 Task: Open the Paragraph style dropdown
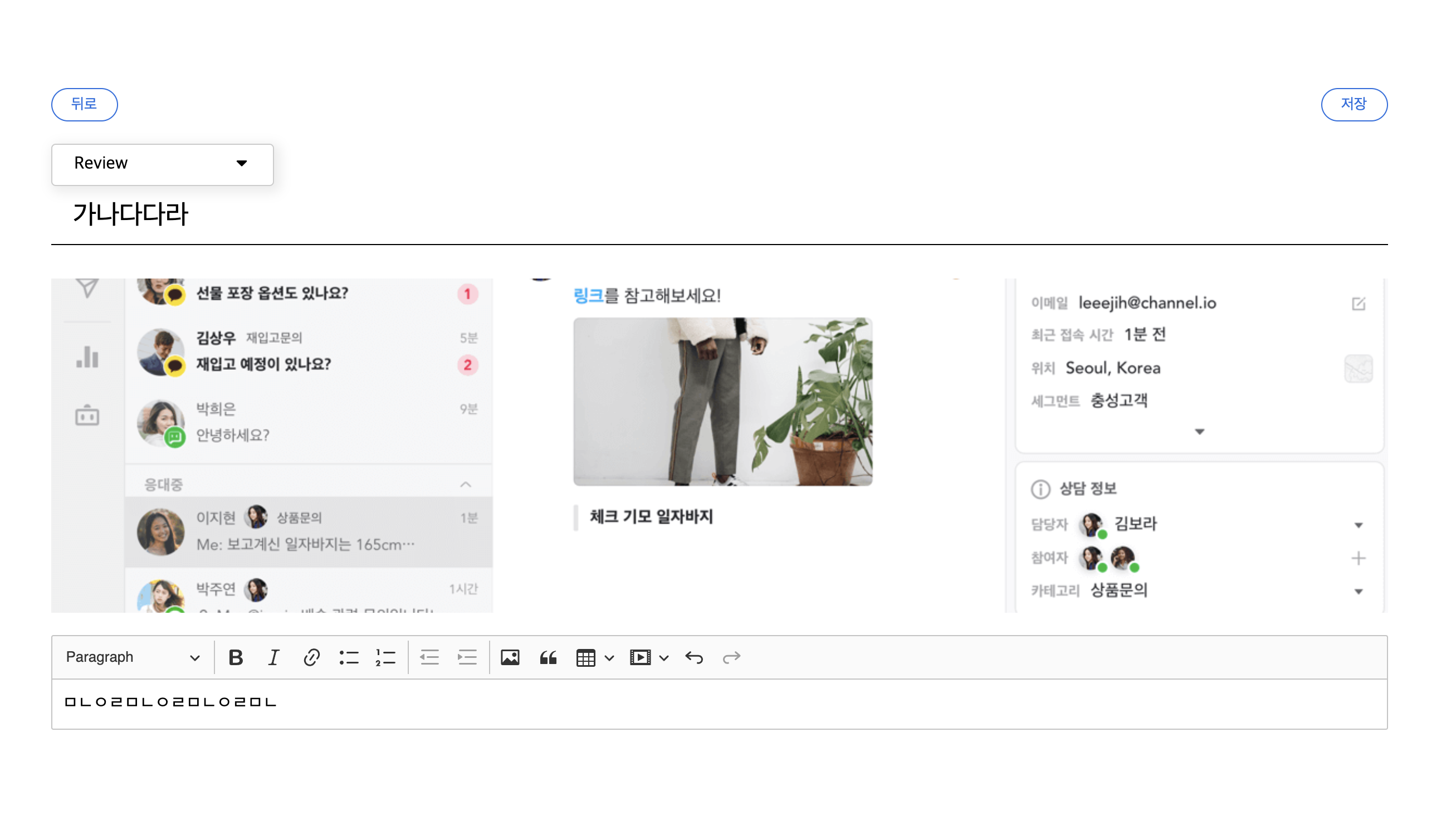tap(132, 657)
